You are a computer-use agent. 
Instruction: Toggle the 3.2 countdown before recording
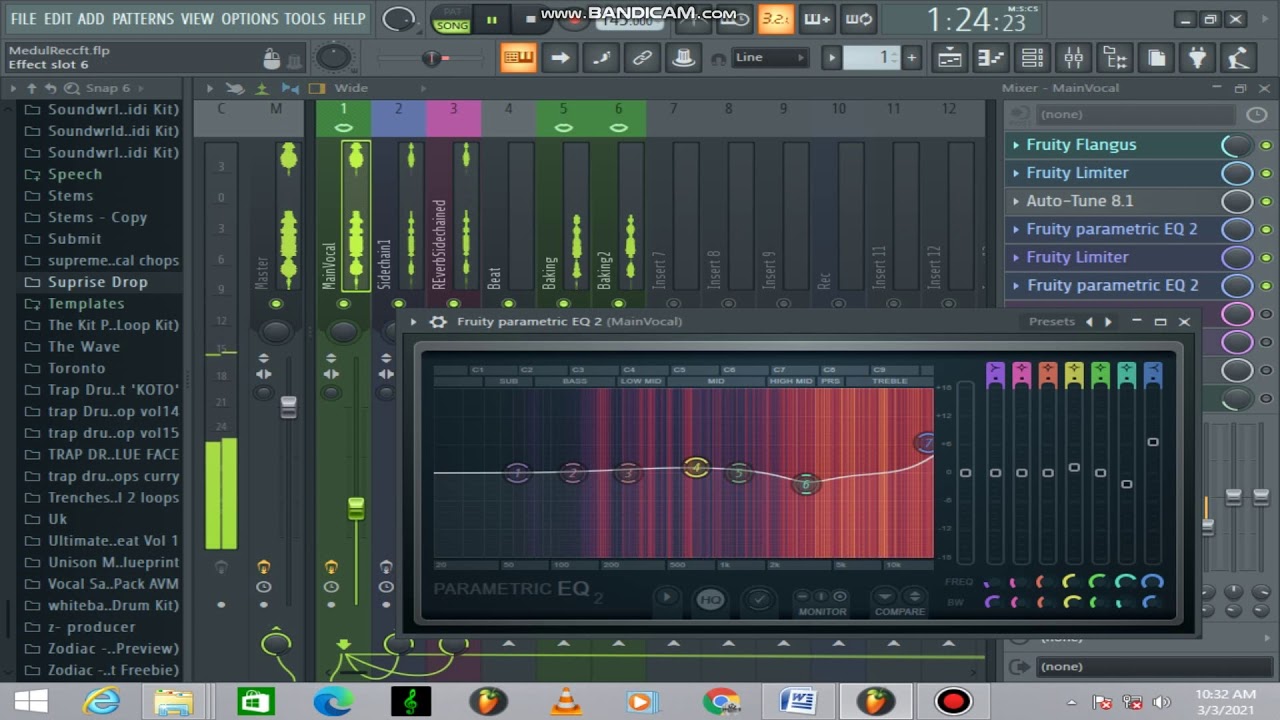click(x=775, y=18)
